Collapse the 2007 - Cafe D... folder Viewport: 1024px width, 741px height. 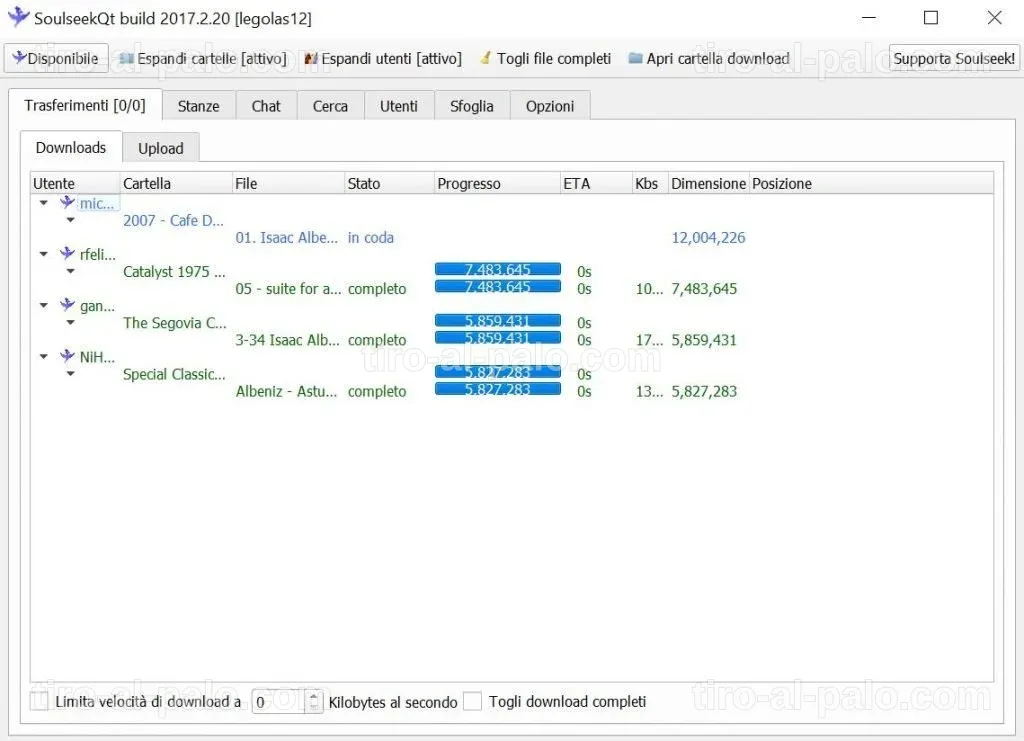point(71,220)
